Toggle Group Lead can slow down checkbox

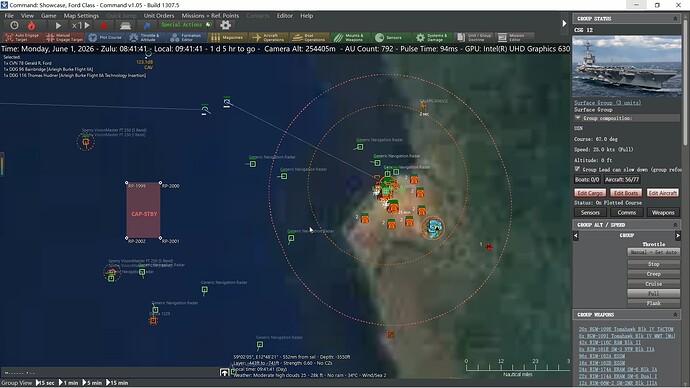click(x=577, y=169)
